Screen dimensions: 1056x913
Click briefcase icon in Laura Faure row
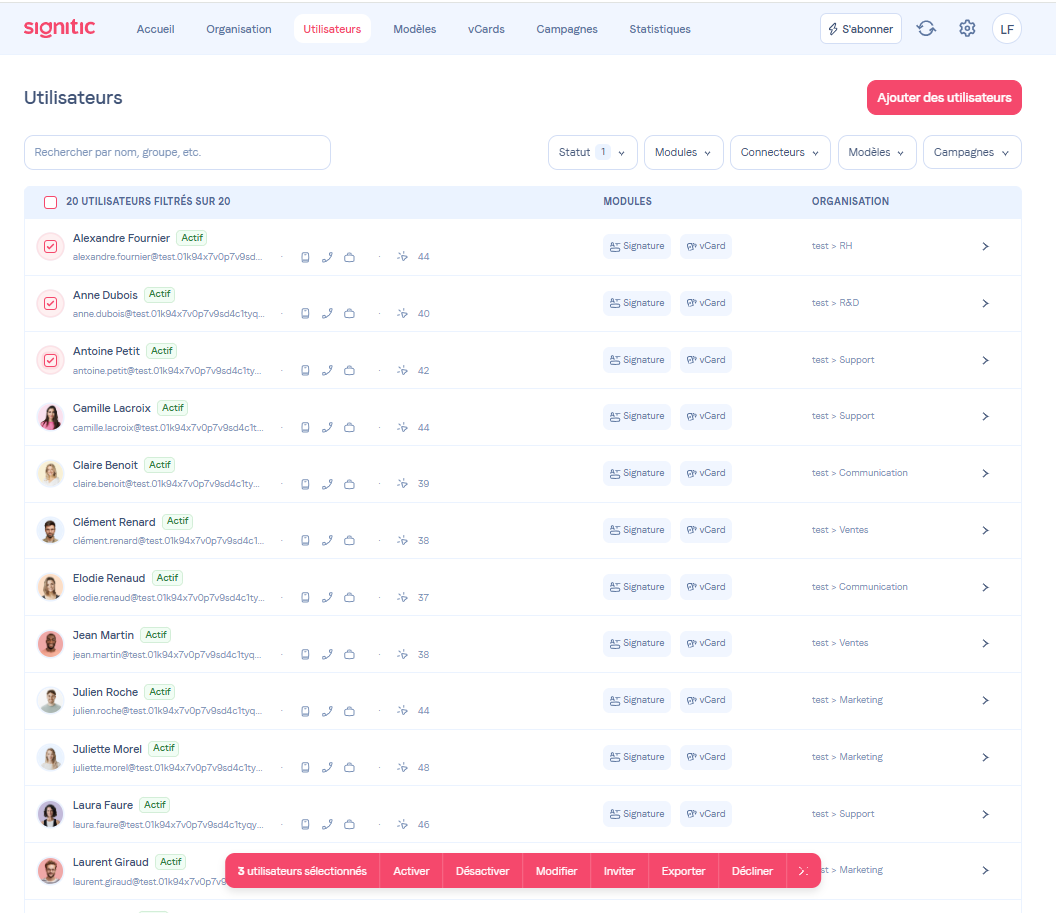coord(350,825)
